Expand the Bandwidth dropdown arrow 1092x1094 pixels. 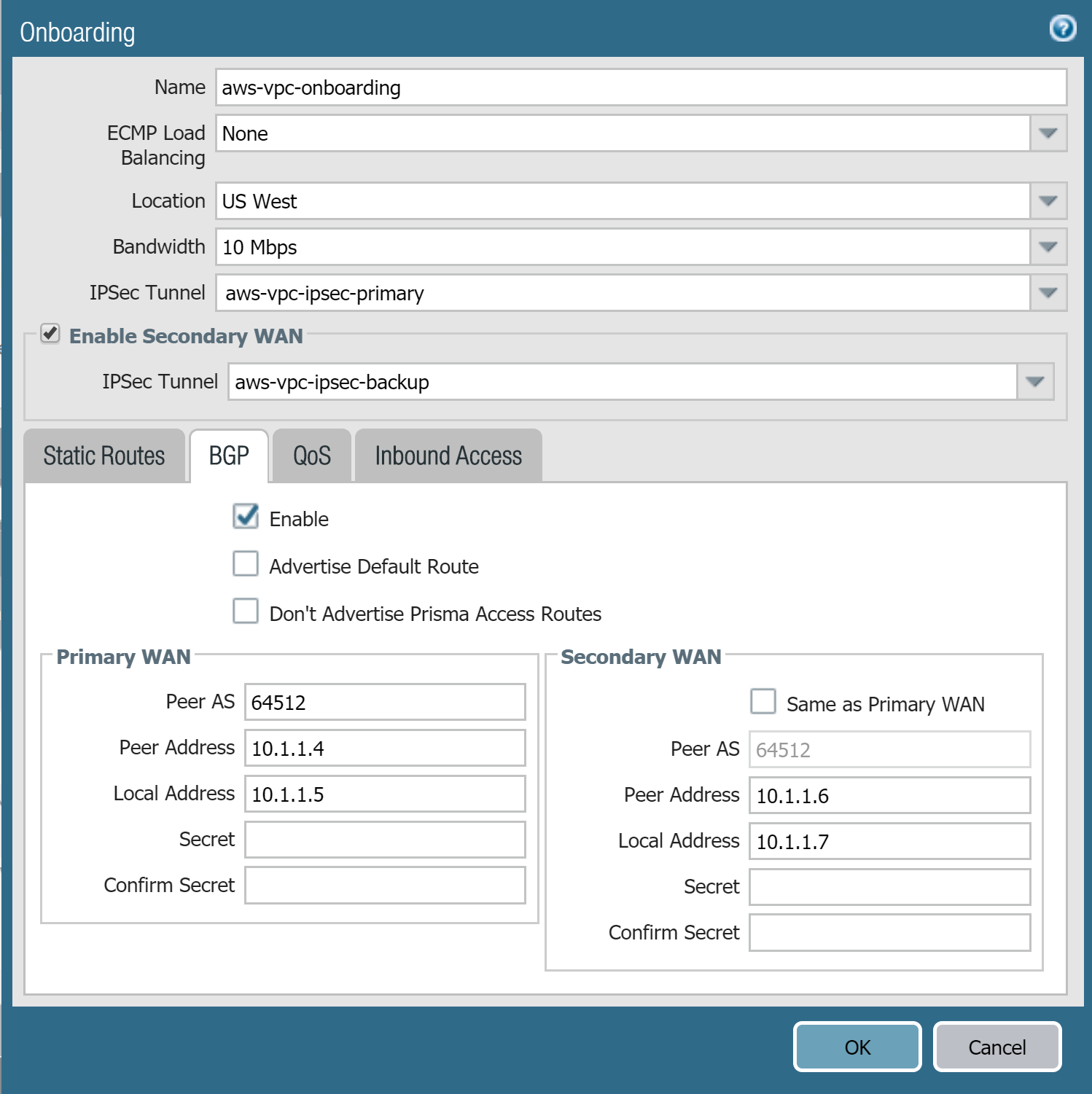coord(1048,247)
